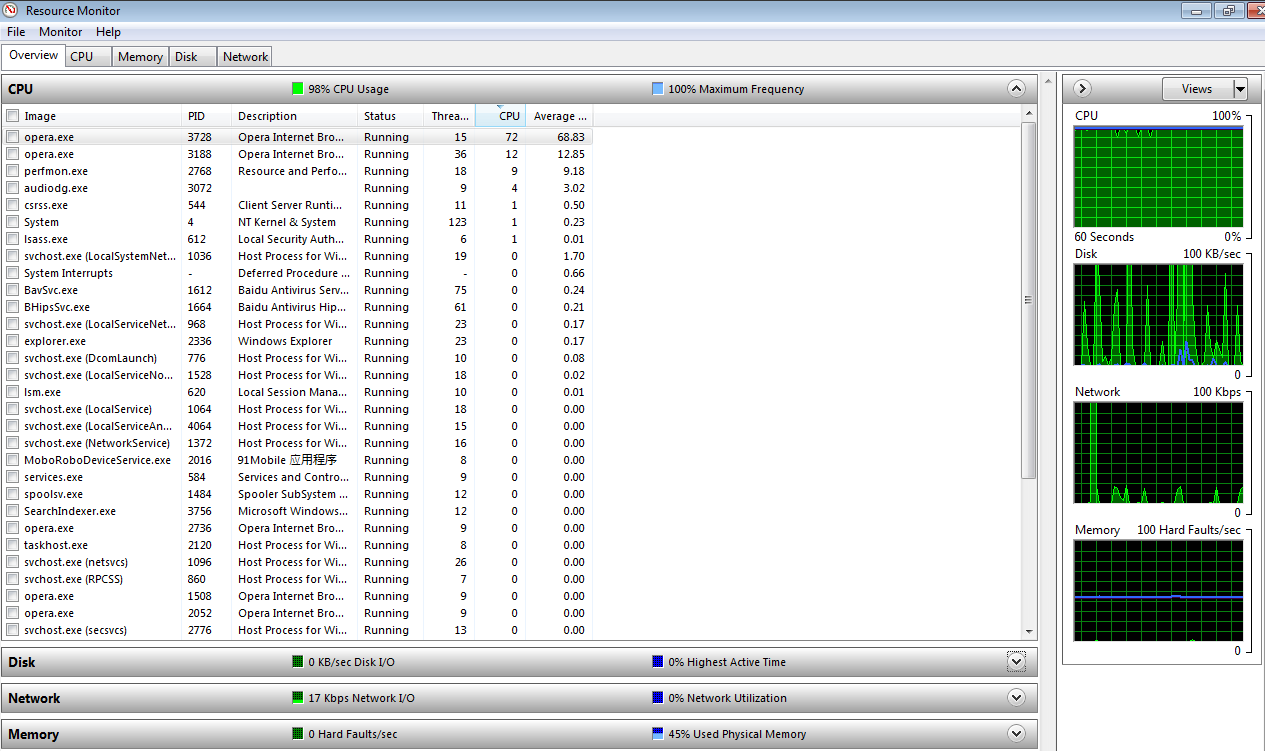Sort by the Description column header
Viewport: 1265px width, 751px height.
pos(294,116)
